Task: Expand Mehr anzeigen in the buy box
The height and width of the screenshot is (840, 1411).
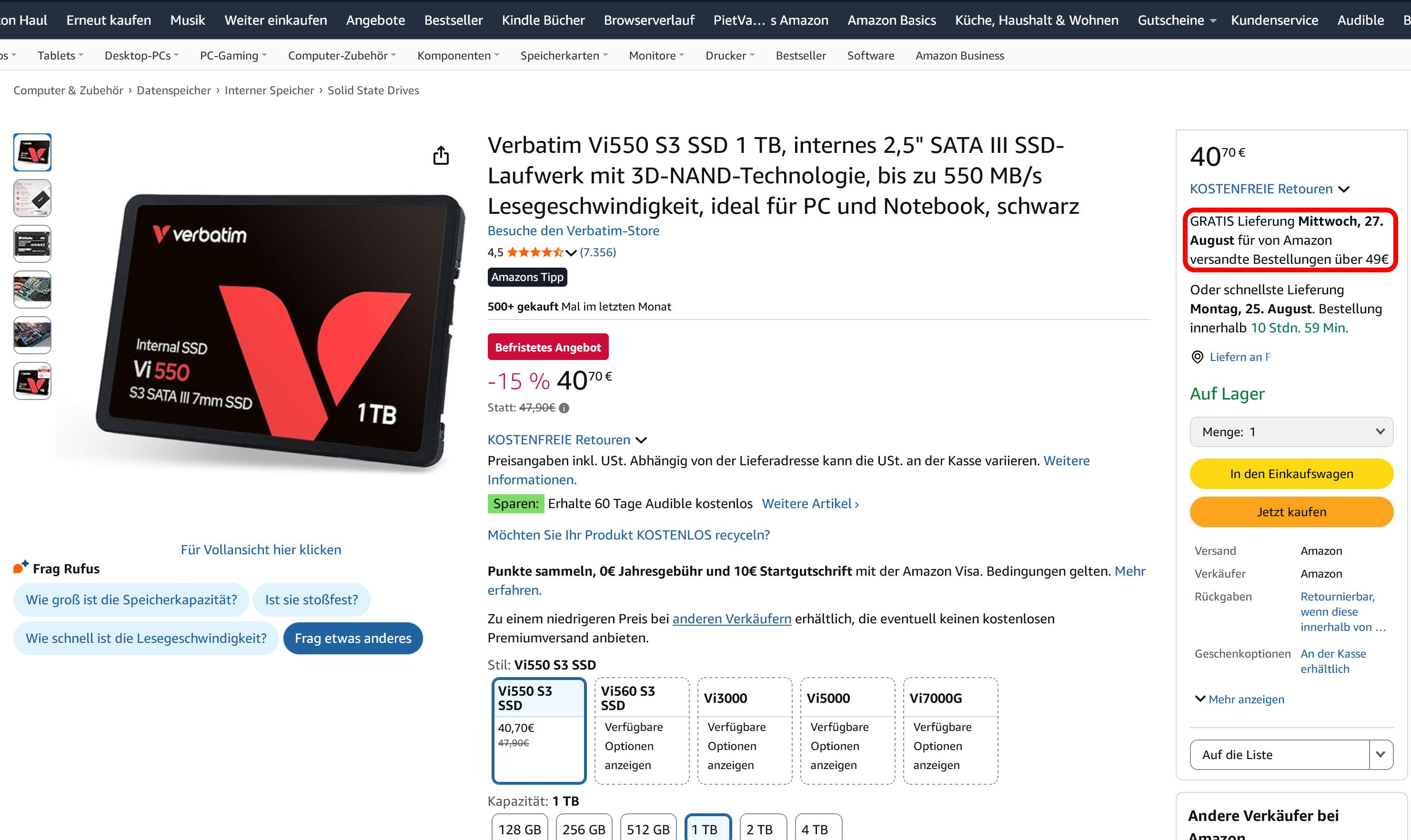Action: [1240, 699]
